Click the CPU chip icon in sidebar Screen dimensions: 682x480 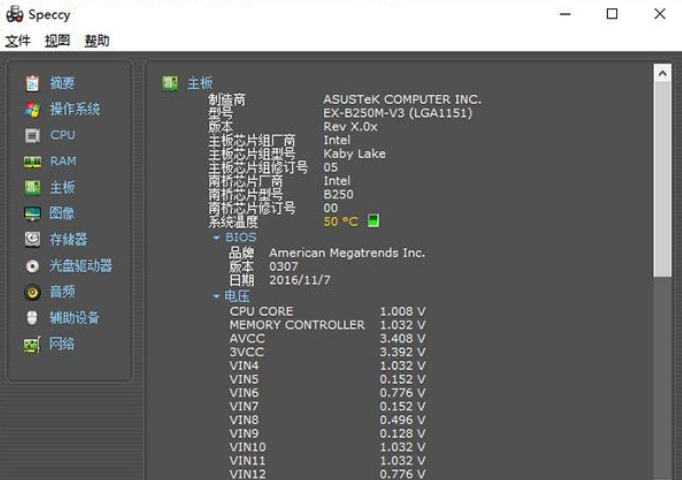click(32, 135)
